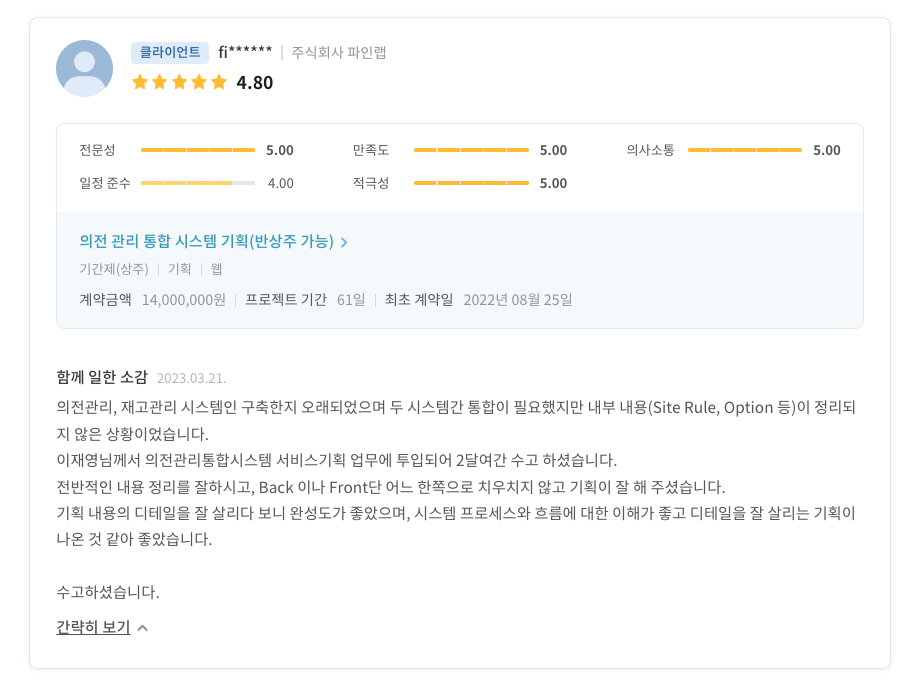
Task: Click the chevron arrow beside the project title
Action: point(344,242)
